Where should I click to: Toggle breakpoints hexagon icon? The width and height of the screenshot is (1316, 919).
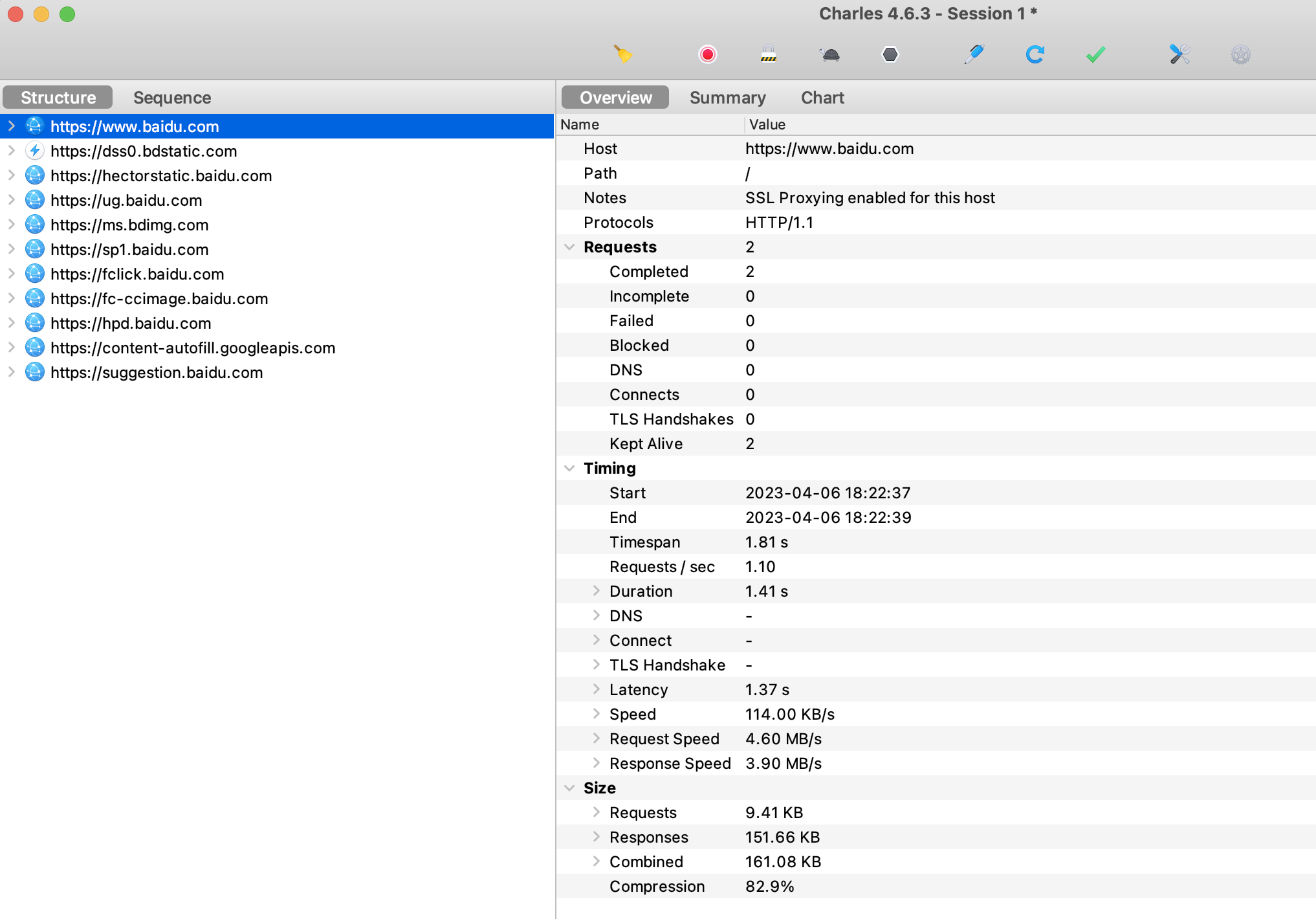click(x=890, y=54)
